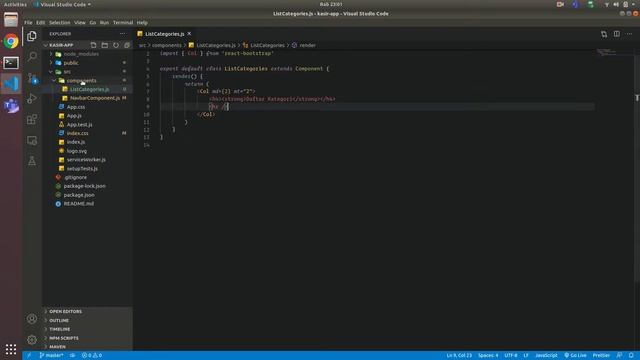Viewport: 640px width, 360px height.
Task: Expand the NPM Scripts section
Action: click(87, 338)
